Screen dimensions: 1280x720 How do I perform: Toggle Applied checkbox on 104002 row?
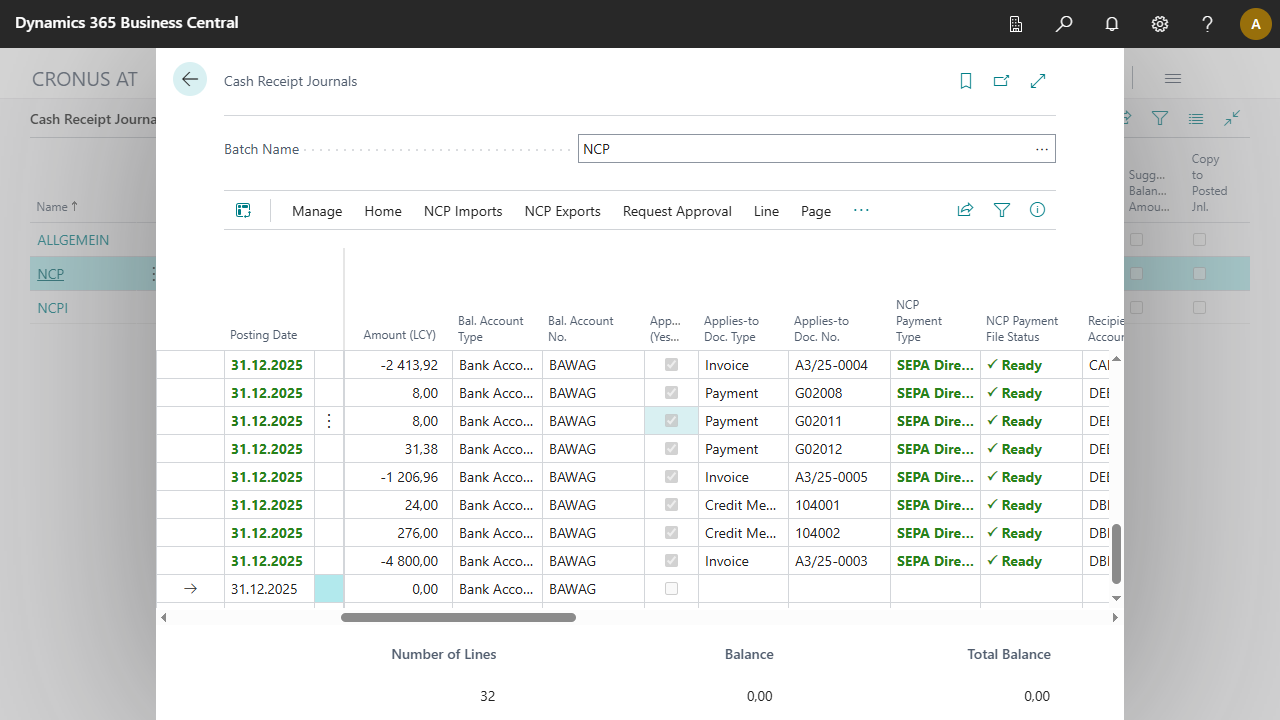tap(671, 533)
